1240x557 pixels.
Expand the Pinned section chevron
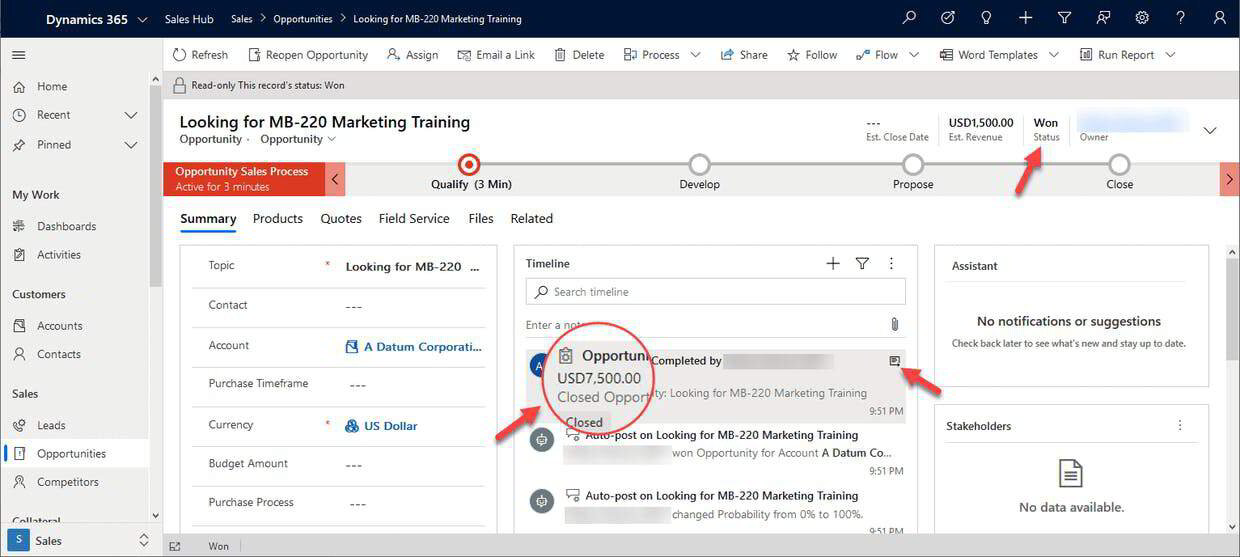[x=131, y=145]
